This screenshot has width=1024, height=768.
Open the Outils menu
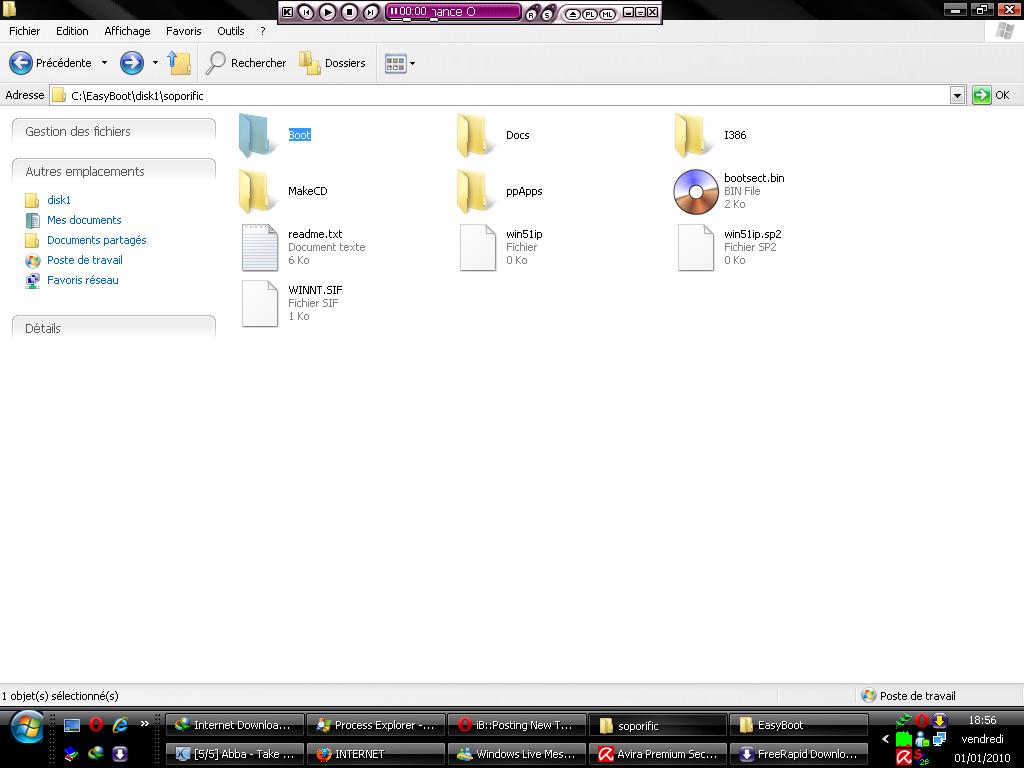pos(231,31)
